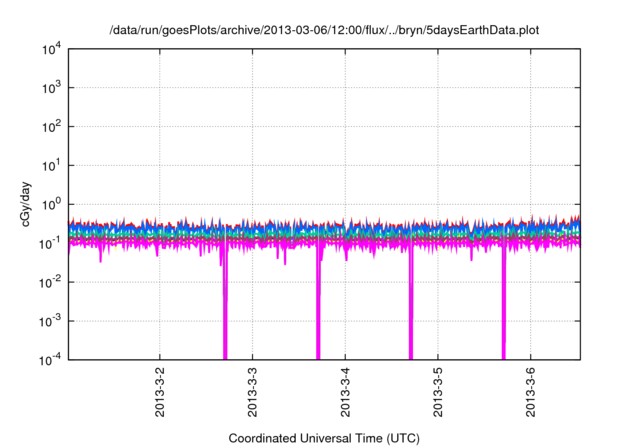640x448 pixels.
Task: Click the 10^-1 y-axis tick label
Action: coord(50,244)
